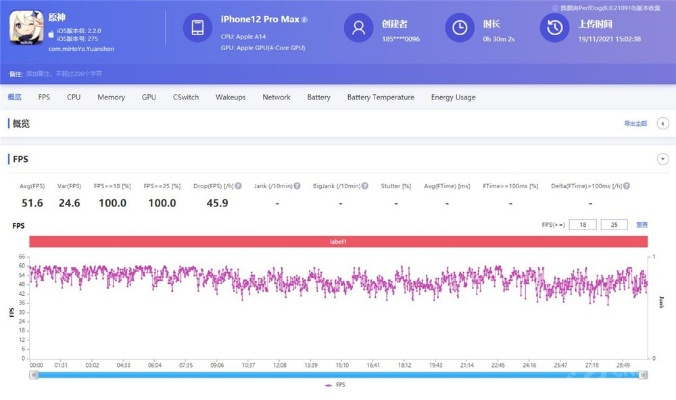Click help icon beside Drop(FPS)
The width and height of the screenshot is (676, 400).
tap(239, 186)
